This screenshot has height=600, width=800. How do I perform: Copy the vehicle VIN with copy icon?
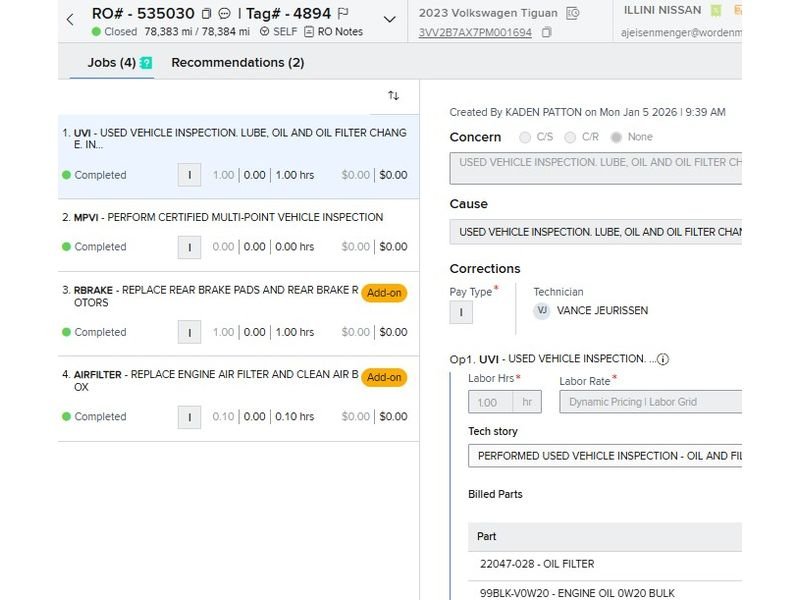(547, 32)
